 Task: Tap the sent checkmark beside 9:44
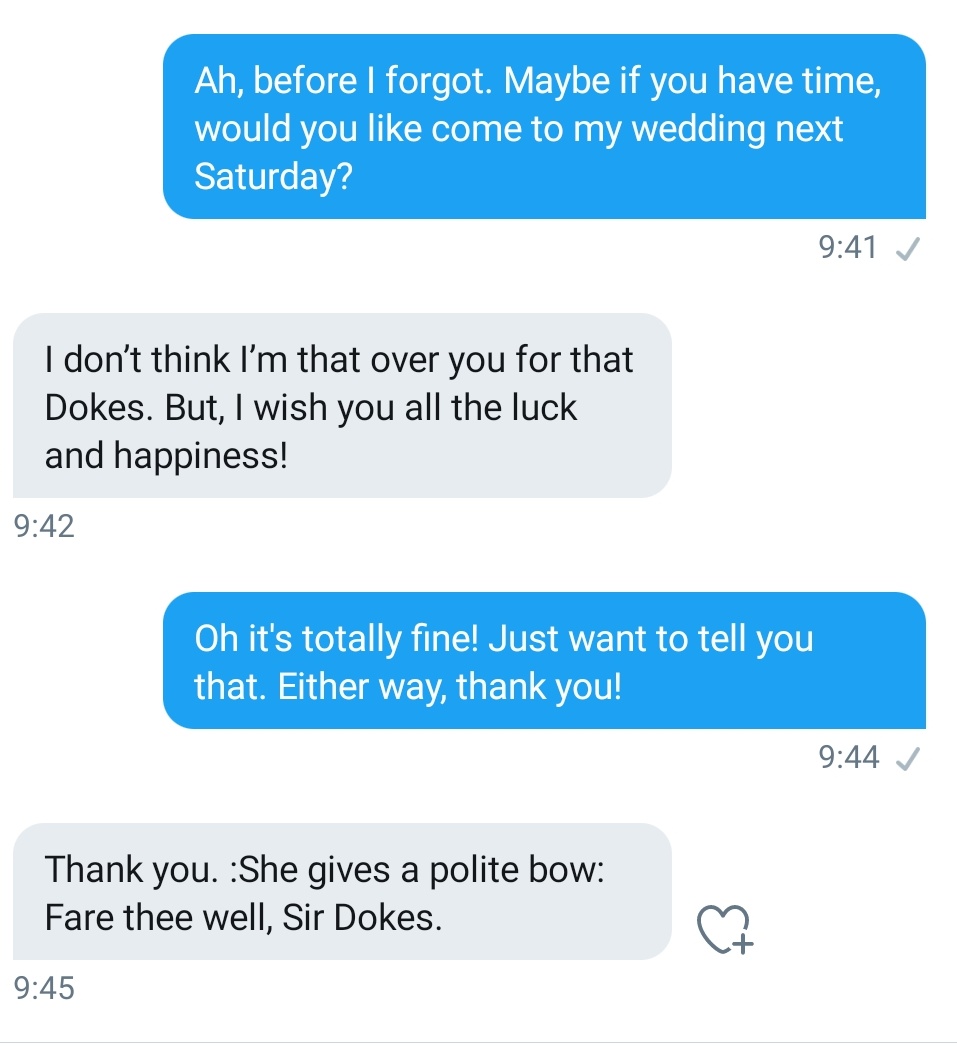[907, 759]
